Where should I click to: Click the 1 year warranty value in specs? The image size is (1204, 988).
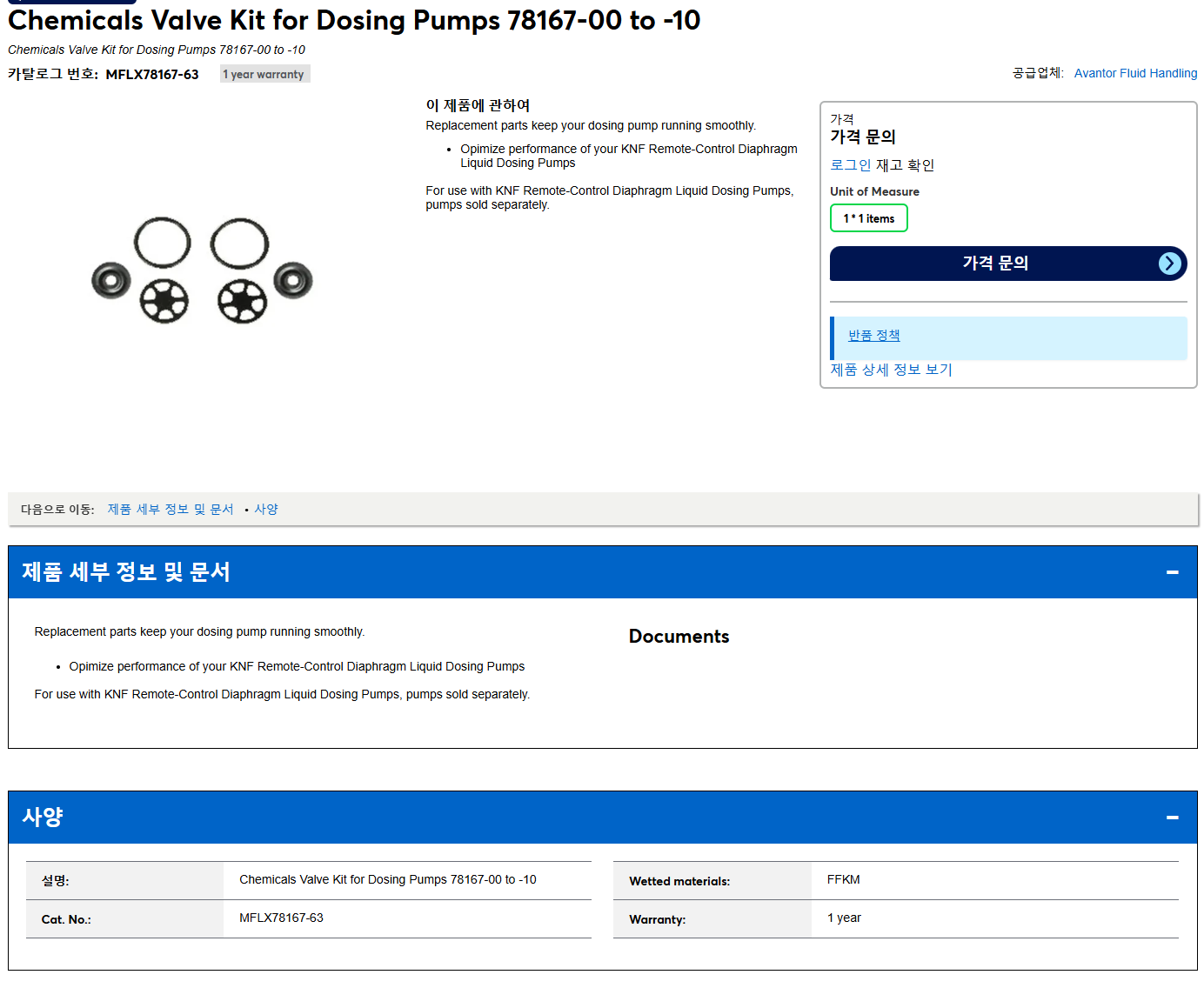pos(844,918)
